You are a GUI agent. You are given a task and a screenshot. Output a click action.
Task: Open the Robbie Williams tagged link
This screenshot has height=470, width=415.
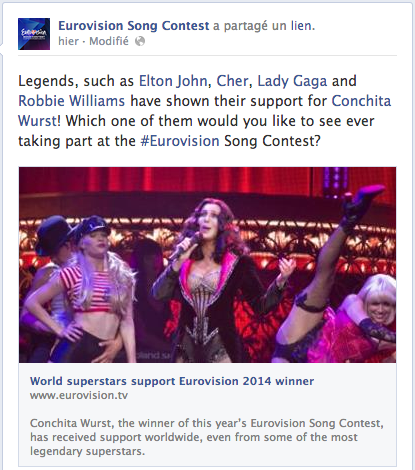(x=71, y=101)
